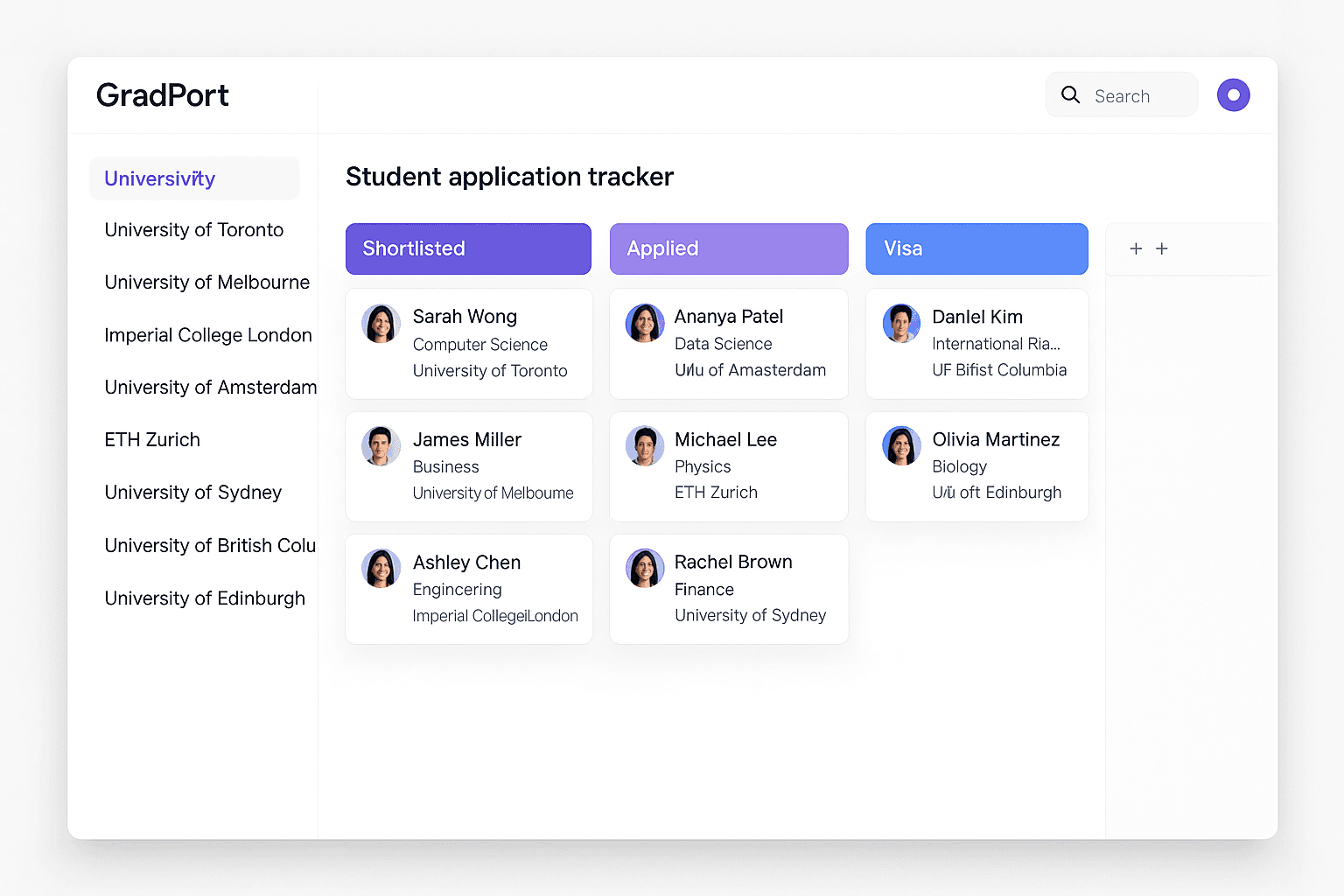Click Biology on Olivia Martinez's card

tap(959, 467)
